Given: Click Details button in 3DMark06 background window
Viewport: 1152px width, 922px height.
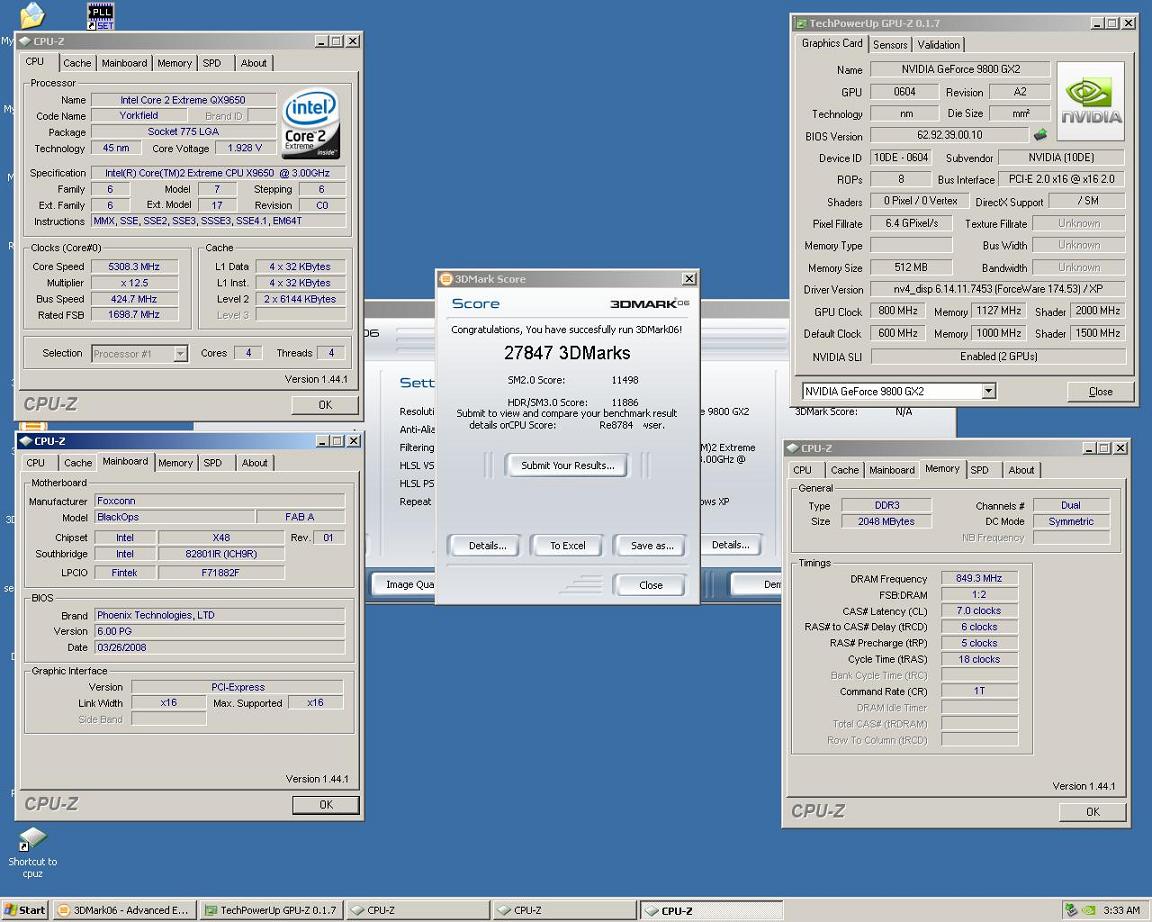Looking at the screenshot, I should coord(730,545).
